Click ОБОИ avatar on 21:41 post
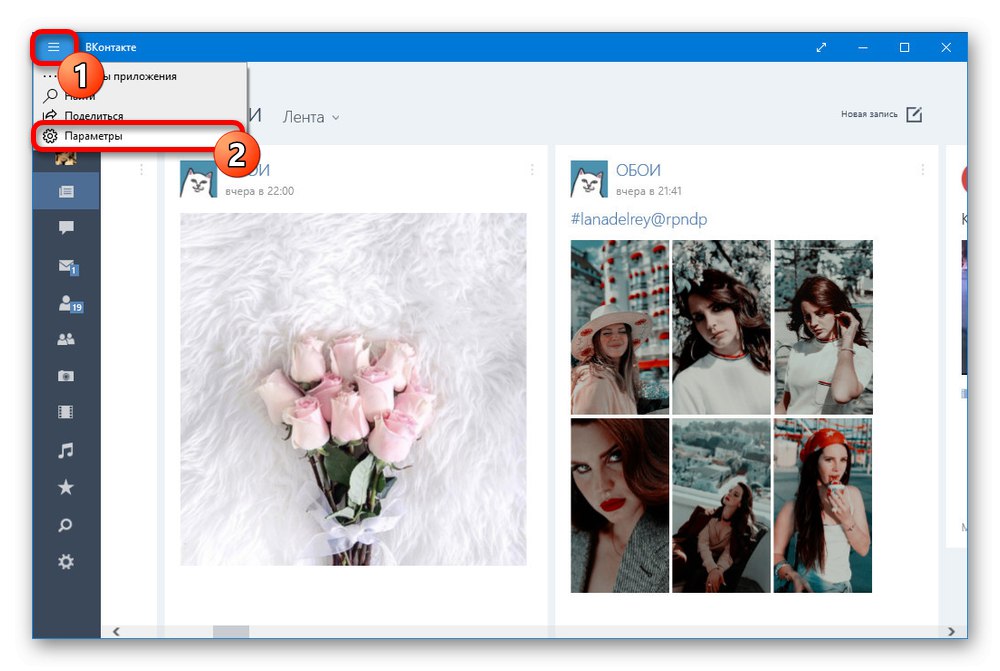Screen dimensions: 1000x671 589,179
